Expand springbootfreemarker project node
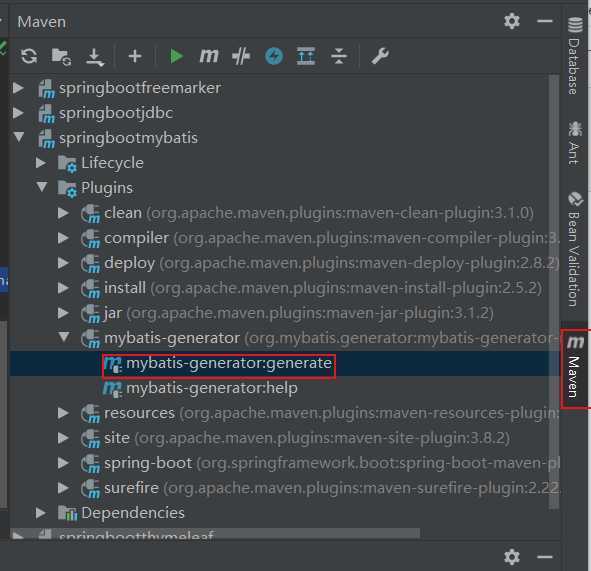Viewport: 591px width, 571px height. (18, 88)
